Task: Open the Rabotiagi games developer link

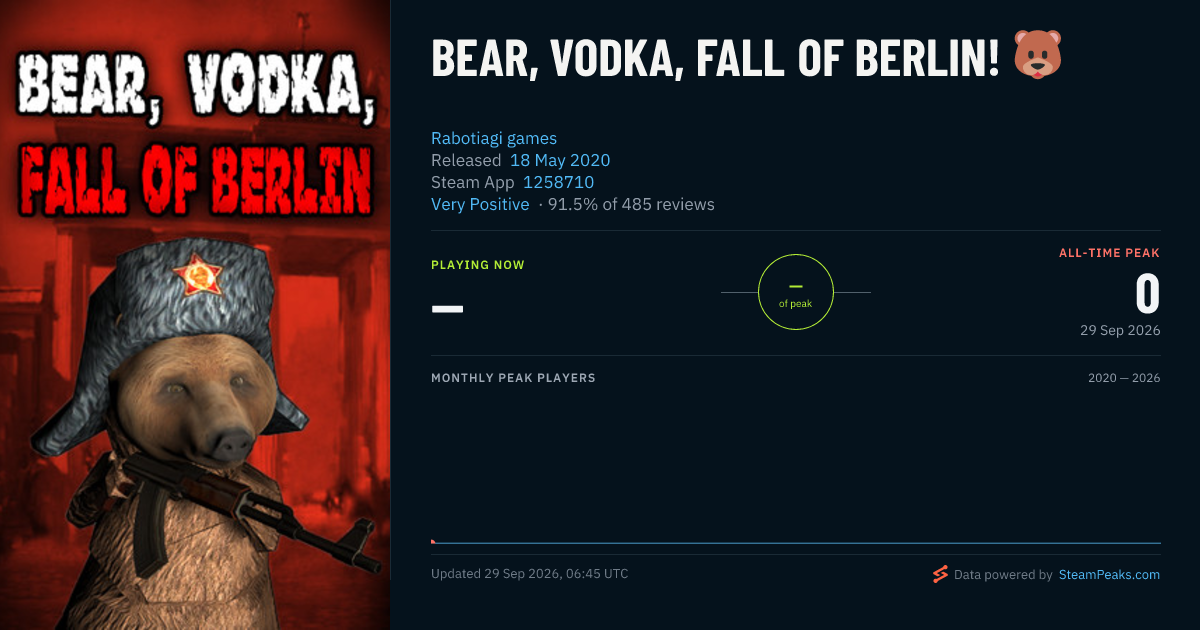Action: tap(494, 138)
